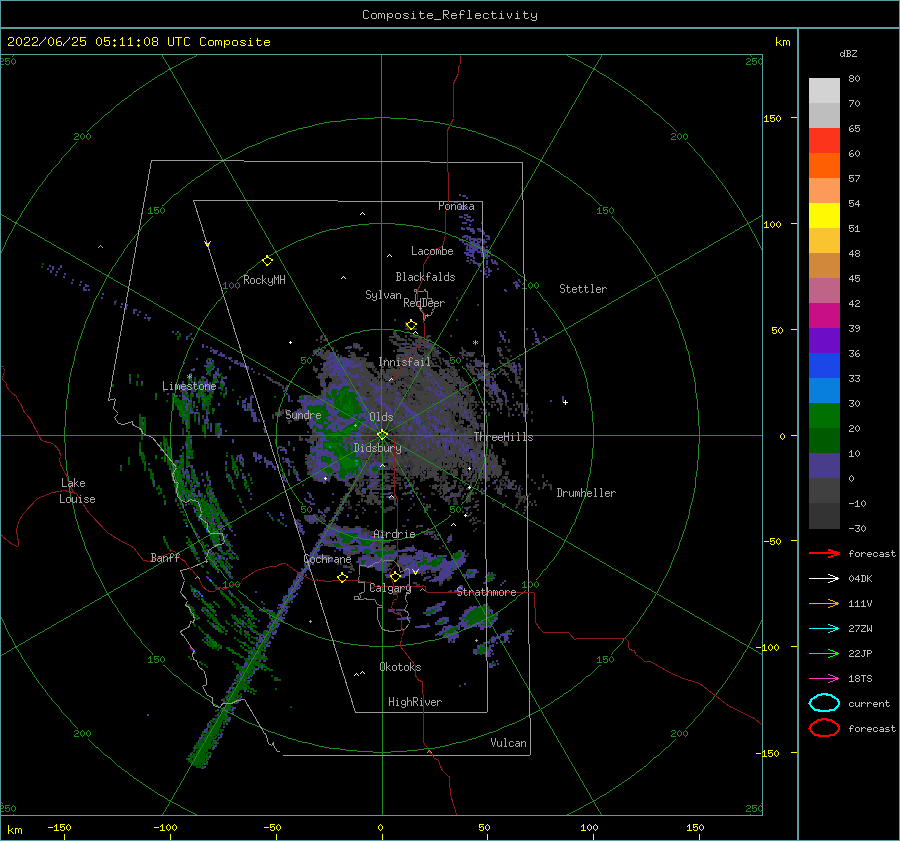The height and width of the screenshot is (841, 900).
Task: Click the Okotoks label
Action: click(400, 667)
